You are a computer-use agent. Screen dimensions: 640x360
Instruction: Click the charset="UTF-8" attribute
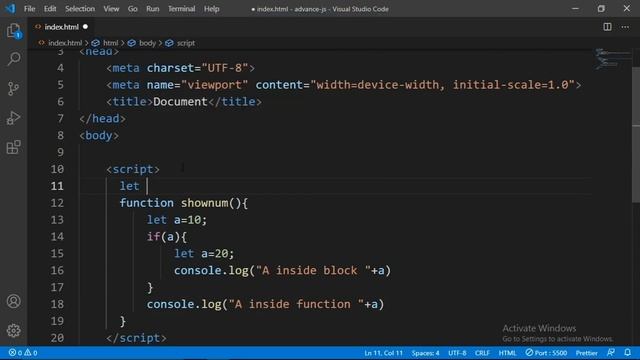tap(198, 68)
